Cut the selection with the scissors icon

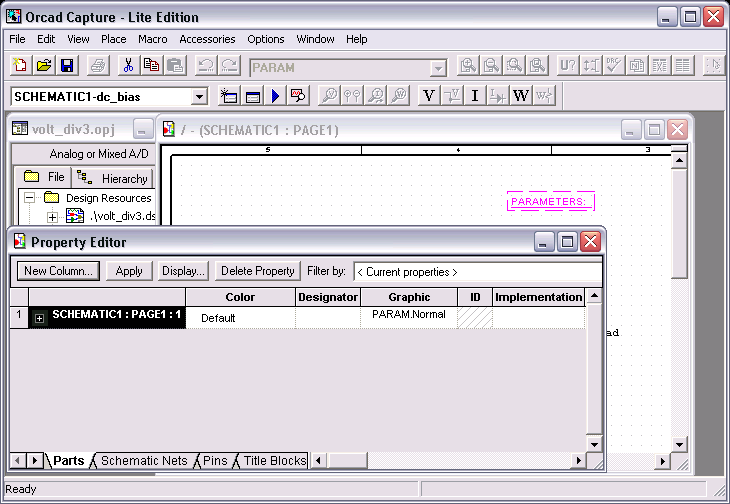click(x=128, y=66)
